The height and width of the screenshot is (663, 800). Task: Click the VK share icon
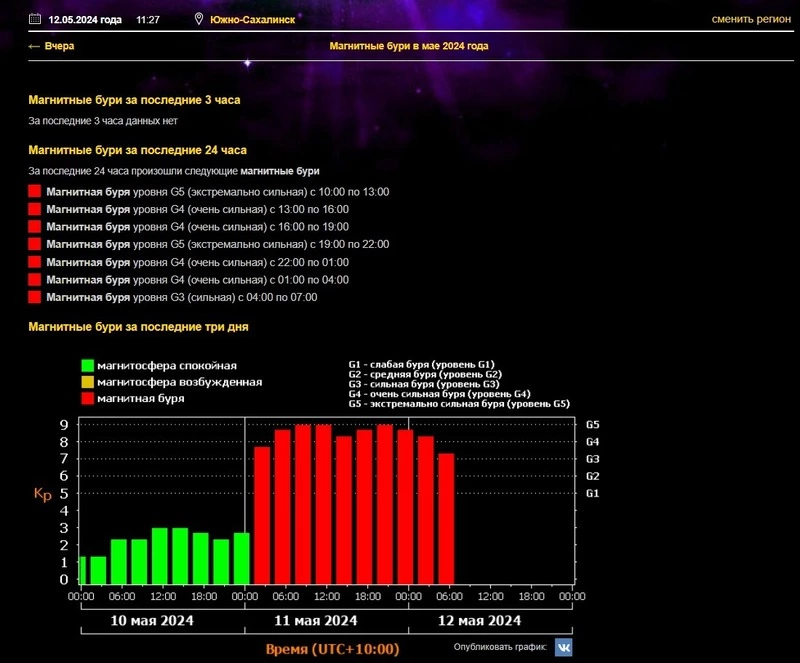[x=563, y=648]
